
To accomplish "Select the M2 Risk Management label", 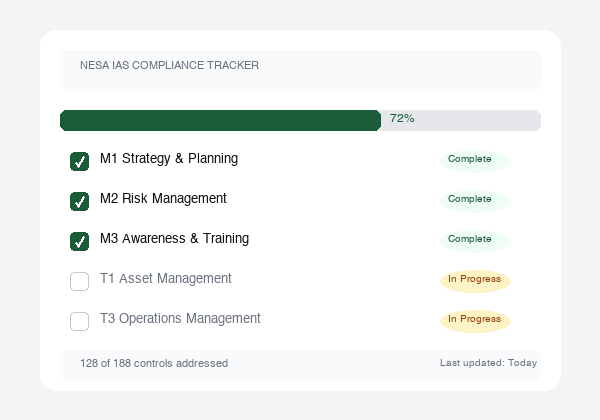I will click(163, 199).
